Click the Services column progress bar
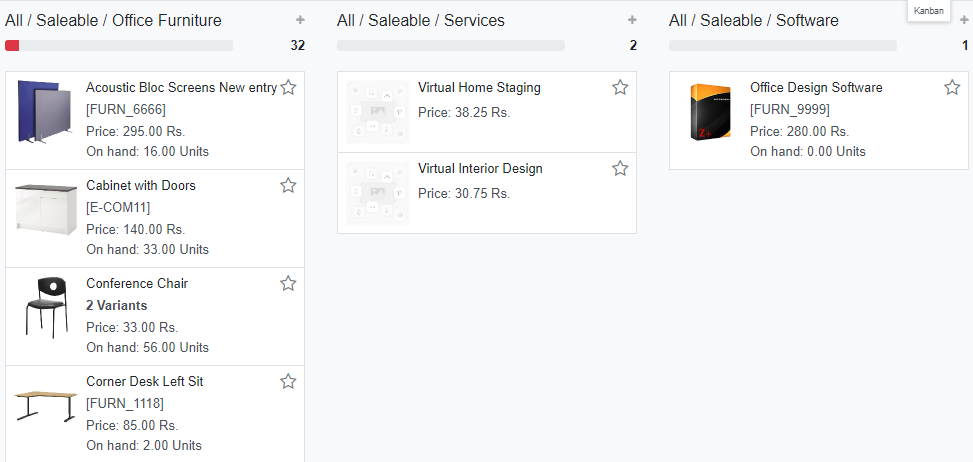 (452, 45)
